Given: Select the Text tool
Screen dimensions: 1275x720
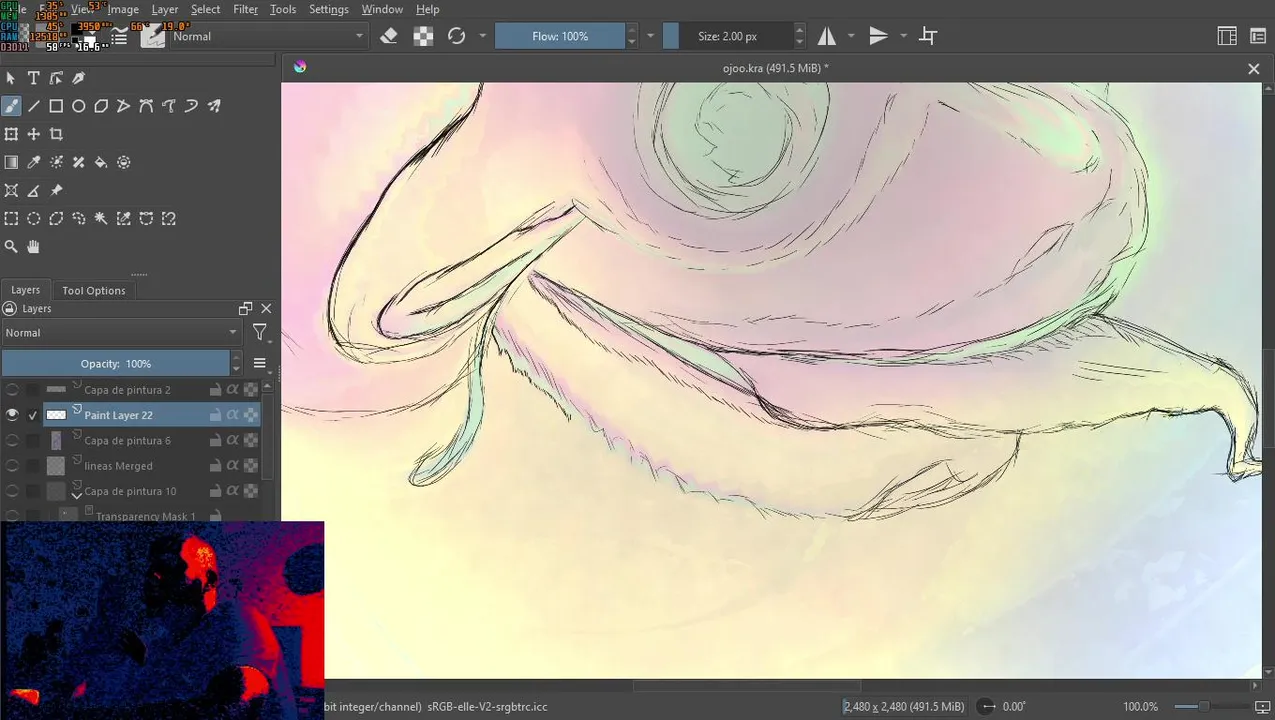Looking at the screenshot, I should click(33, 78).
